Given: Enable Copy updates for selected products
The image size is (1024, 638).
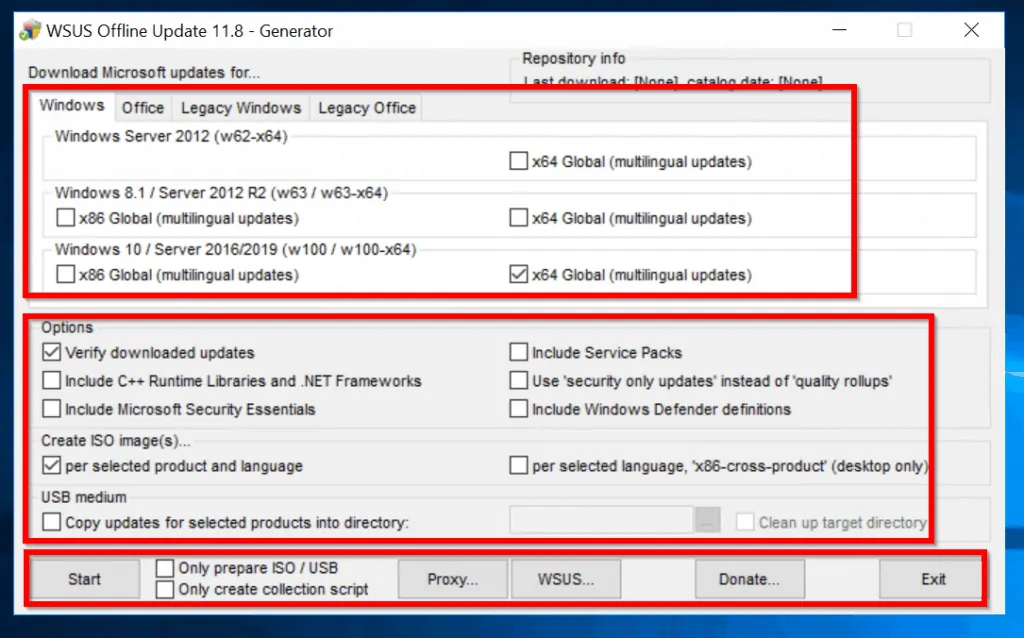Looking at the screenshot, I should (x=51, y=521).
